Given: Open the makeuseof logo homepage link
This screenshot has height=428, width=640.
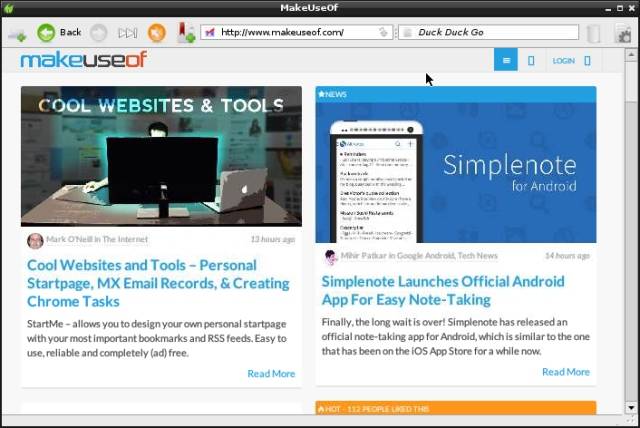Looking at the screenshot, I should tap(84, 60).
